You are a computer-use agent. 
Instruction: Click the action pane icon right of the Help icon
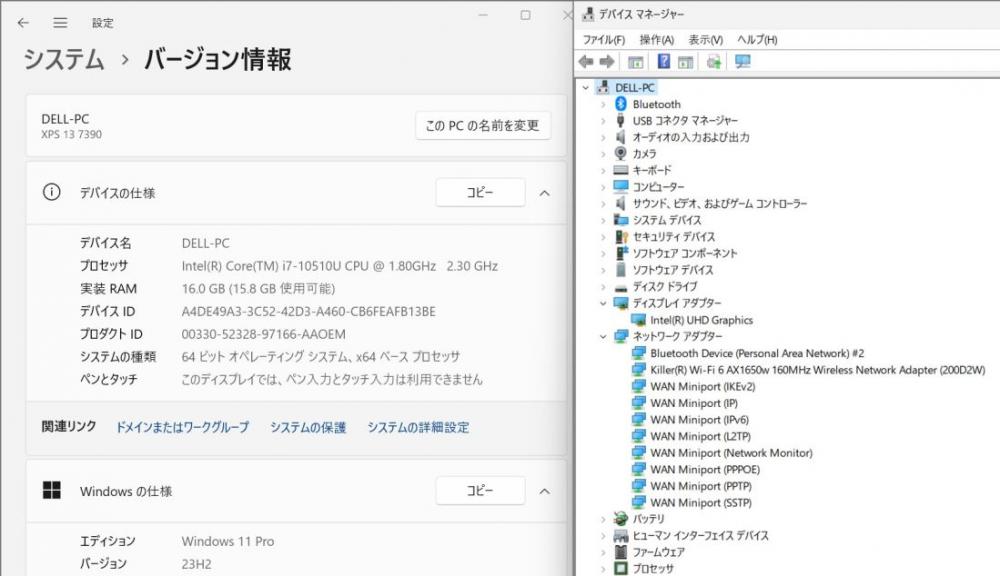686,62
